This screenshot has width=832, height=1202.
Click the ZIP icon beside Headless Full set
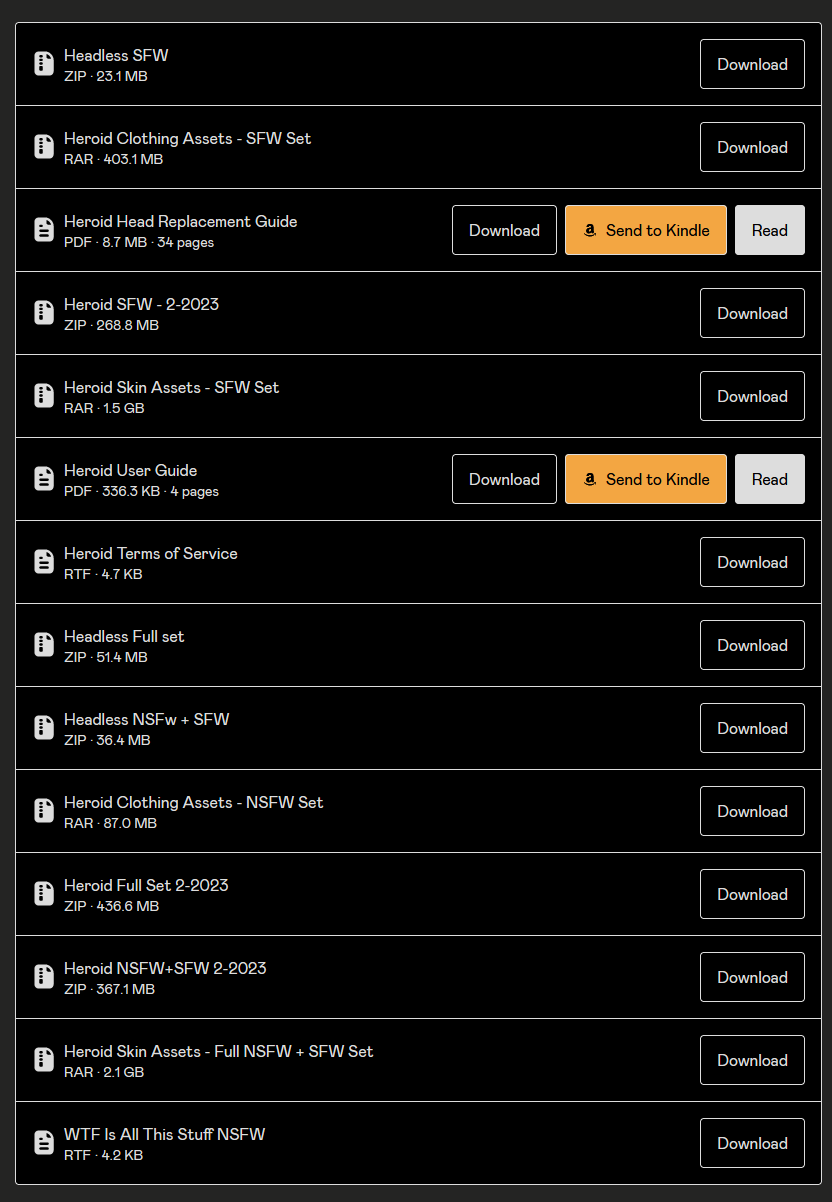[x=44, y=645]
